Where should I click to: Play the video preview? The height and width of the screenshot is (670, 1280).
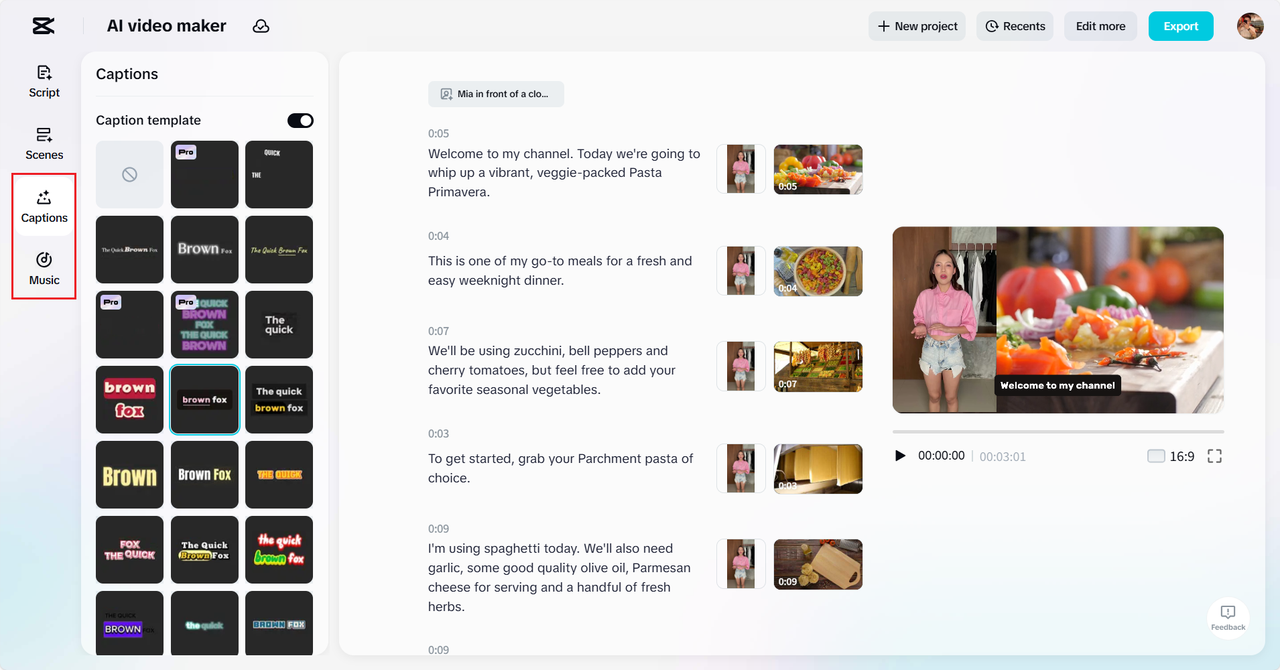coord(900,456)
